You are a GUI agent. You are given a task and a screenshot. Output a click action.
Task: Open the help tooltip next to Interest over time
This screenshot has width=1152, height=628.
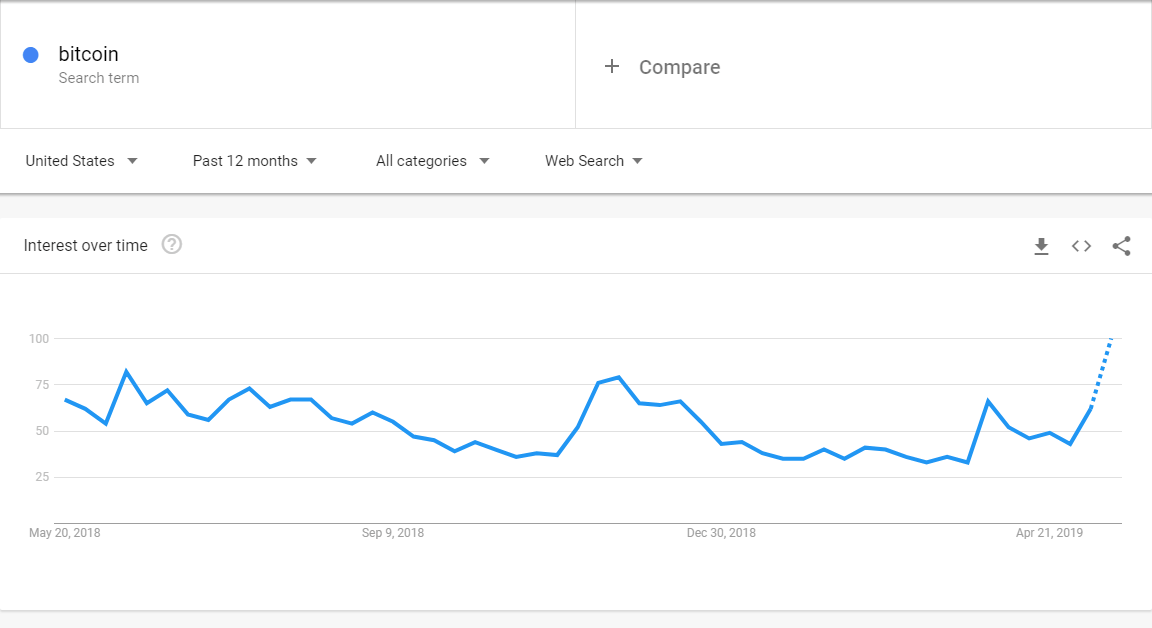171,244
